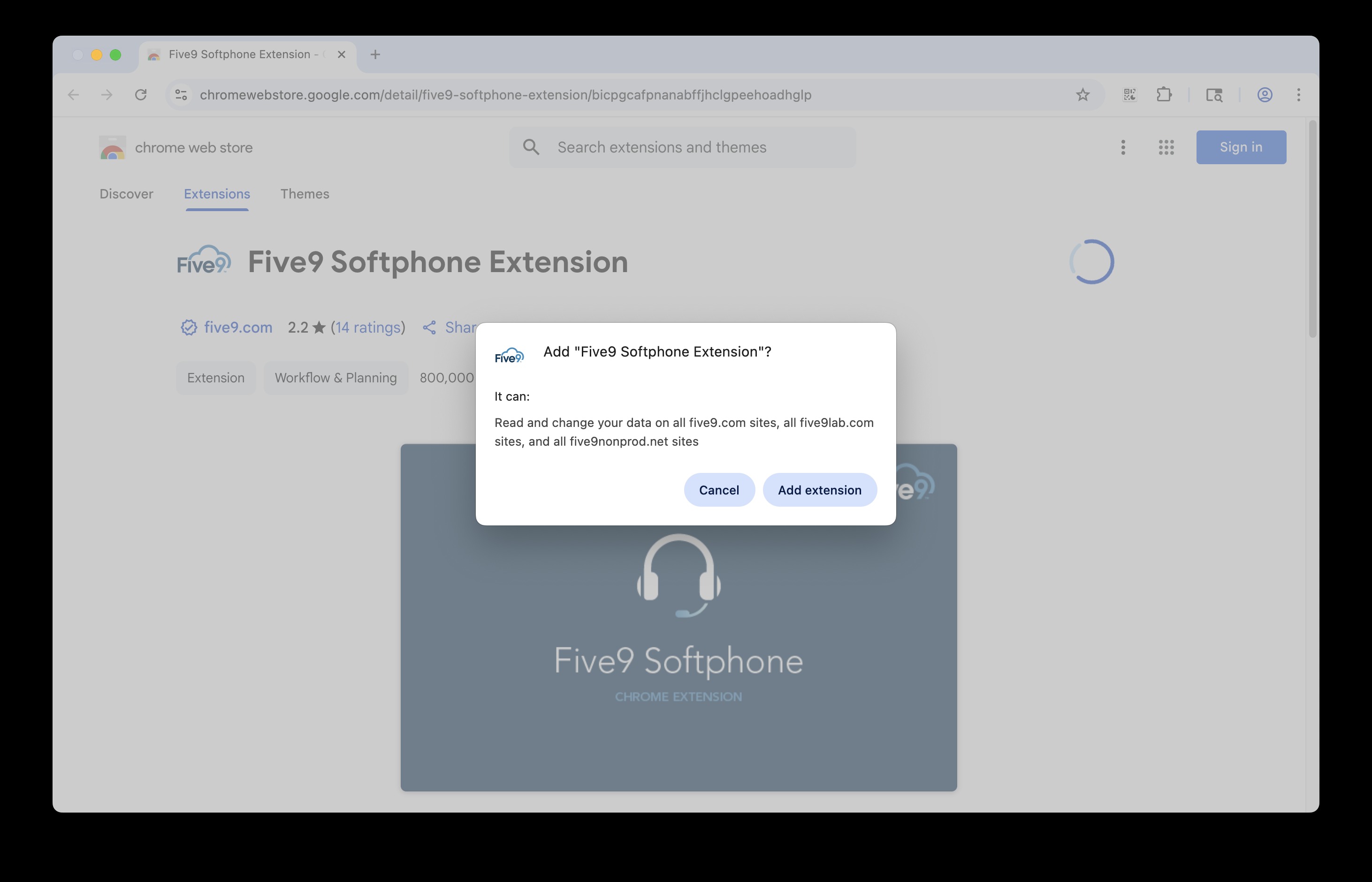Viewport: 1372px width, 882px height.
Task: Click the page vertical scrollbar
Action: pyautogui.click(x=1312, y=229)
